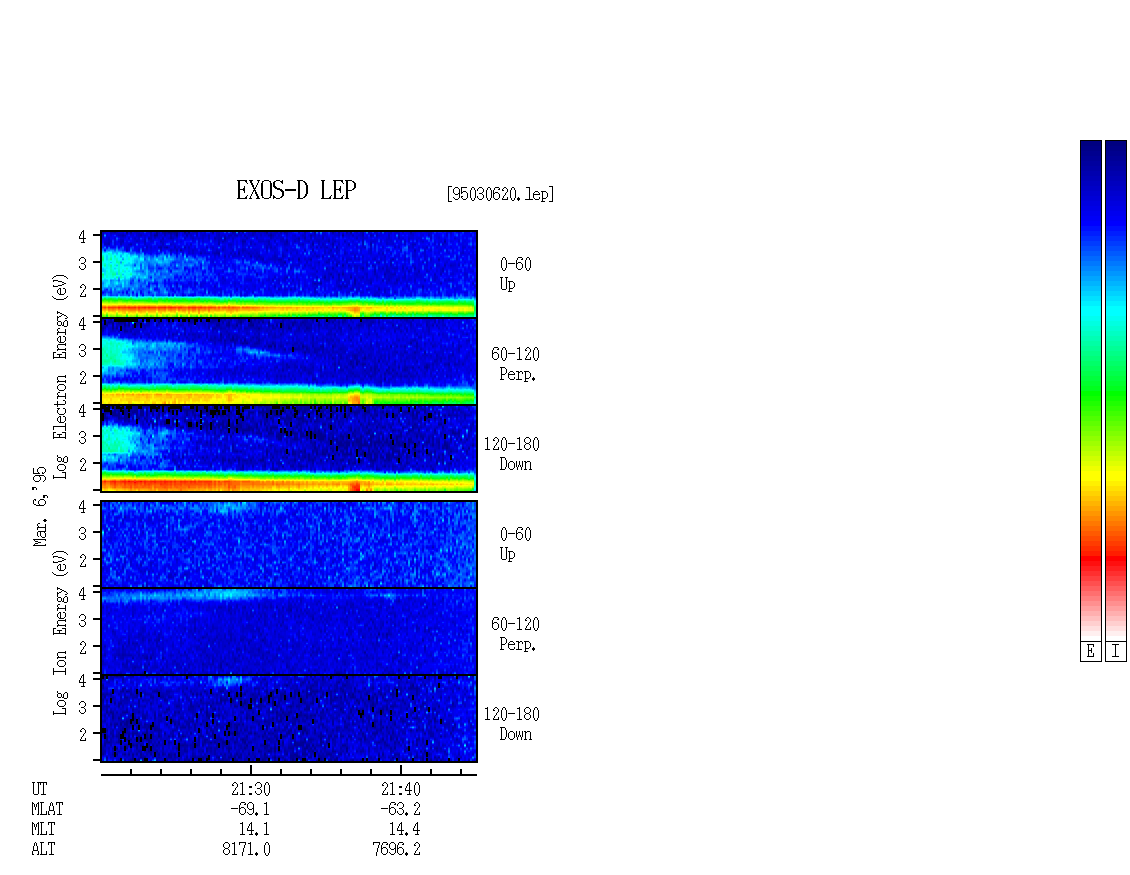1130x875 pixels.
Task: Click the 21:30 UT tick label
Action: coord(251,789)
